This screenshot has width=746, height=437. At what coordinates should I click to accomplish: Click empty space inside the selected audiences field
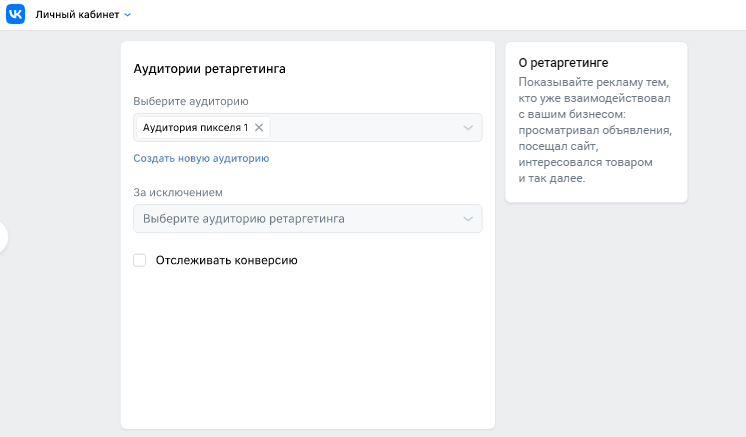(x=360, y=127)
